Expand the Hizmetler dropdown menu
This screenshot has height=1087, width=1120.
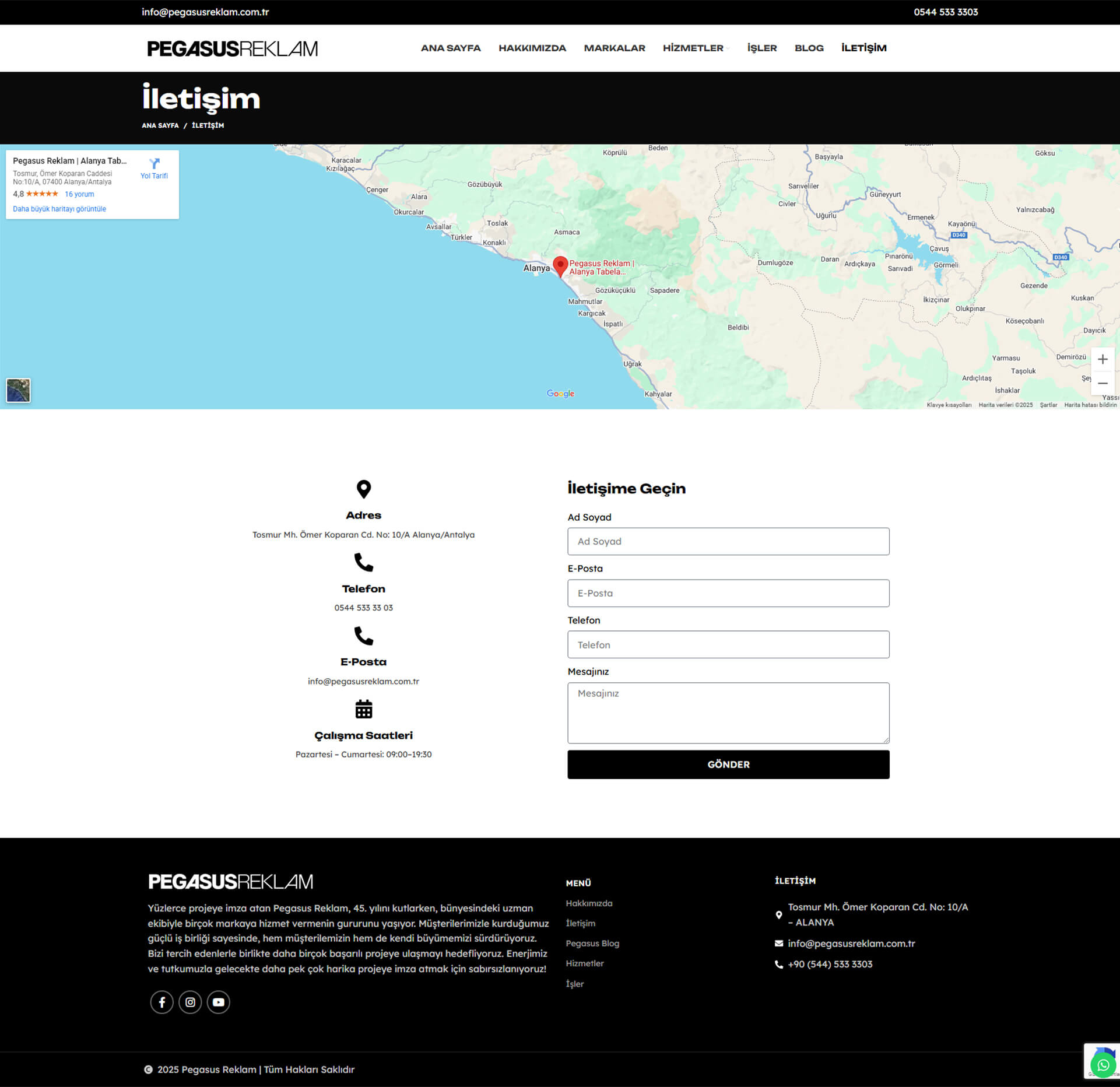tap(696, 48)
